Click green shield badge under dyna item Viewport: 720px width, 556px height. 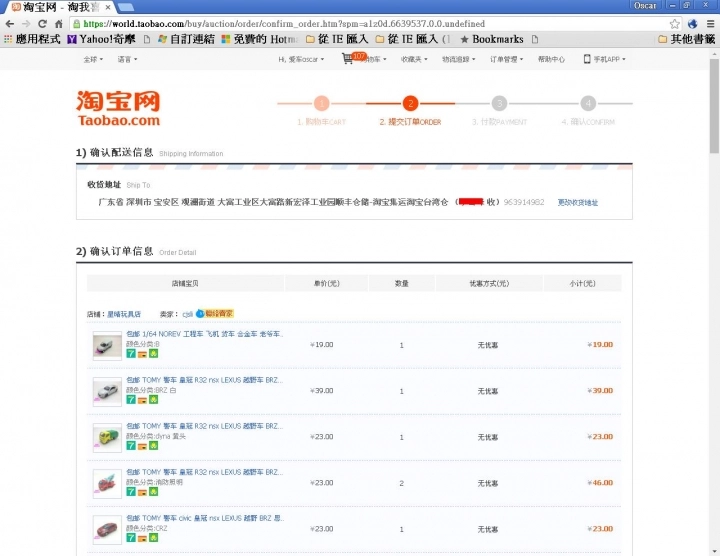click(x=153, y=446)
